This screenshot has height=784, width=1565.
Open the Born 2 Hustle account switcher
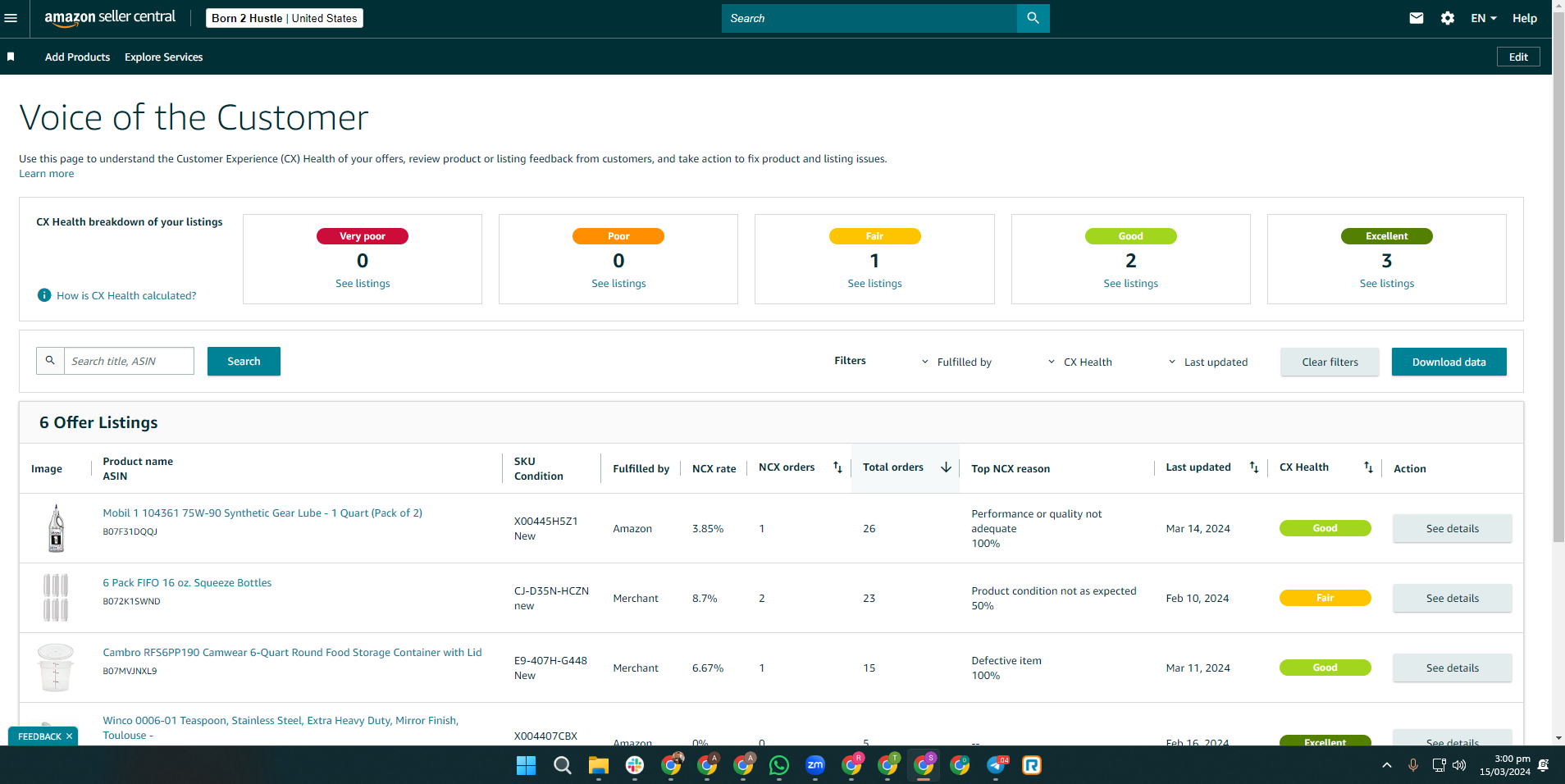(285, 18)
